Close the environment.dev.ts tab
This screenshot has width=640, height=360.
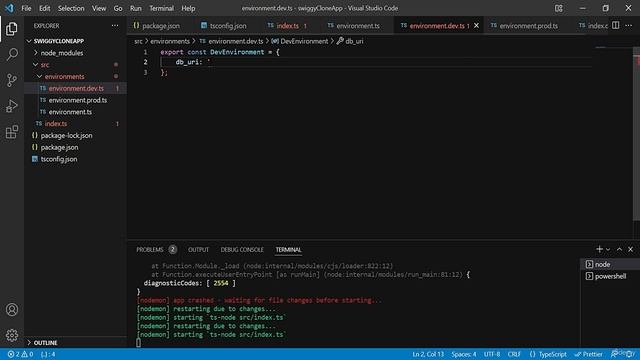[x=476, y=25]
